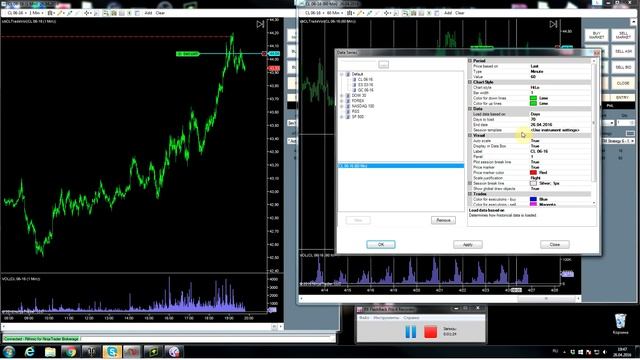Click the crosshair cursor tool in the right chart toolbar

(x=387, y=13)
